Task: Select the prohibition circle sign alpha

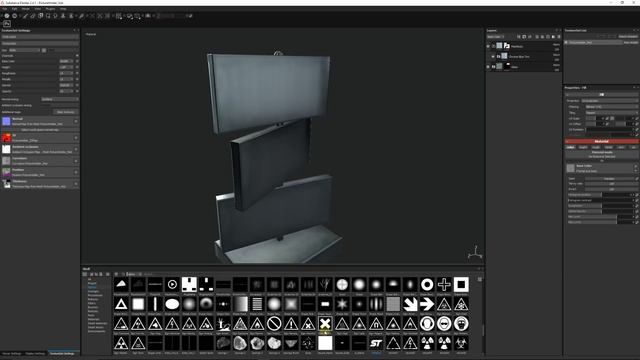Action: (274, 324)
